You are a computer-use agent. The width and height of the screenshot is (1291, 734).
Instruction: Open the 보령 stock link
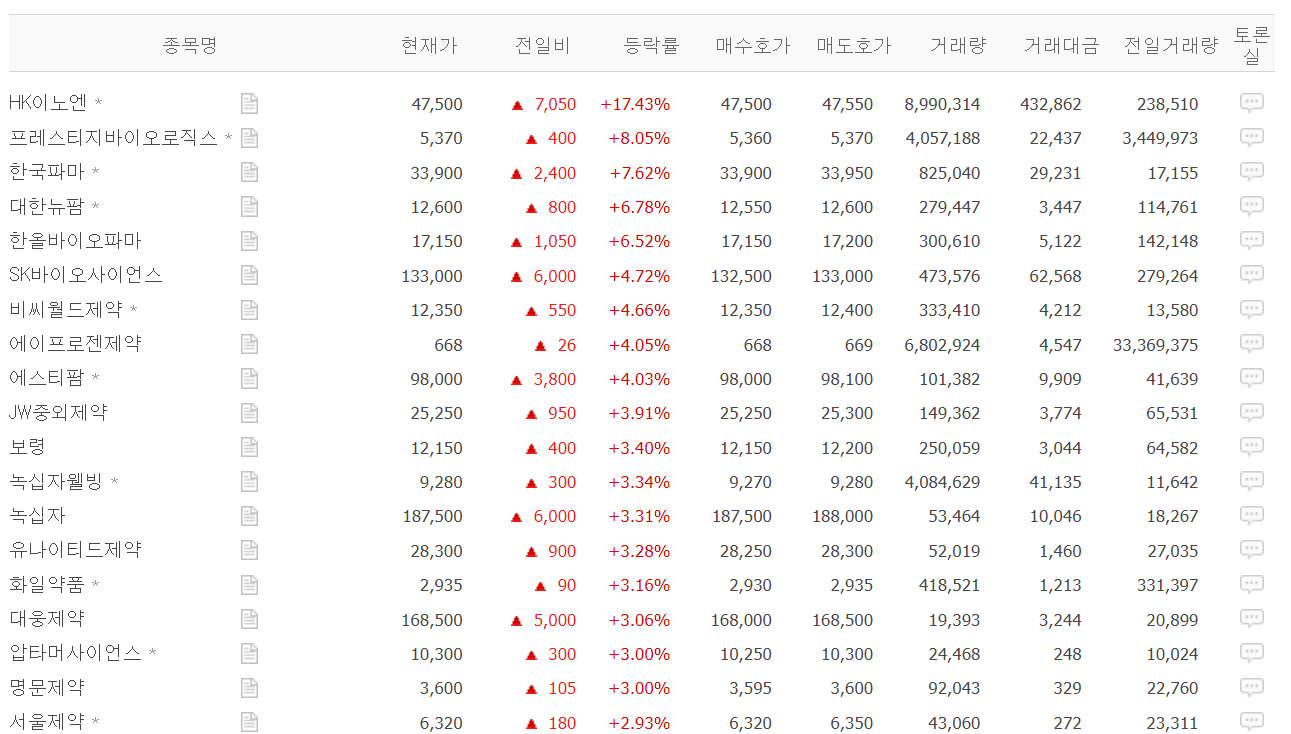click(x=27, y=447)
